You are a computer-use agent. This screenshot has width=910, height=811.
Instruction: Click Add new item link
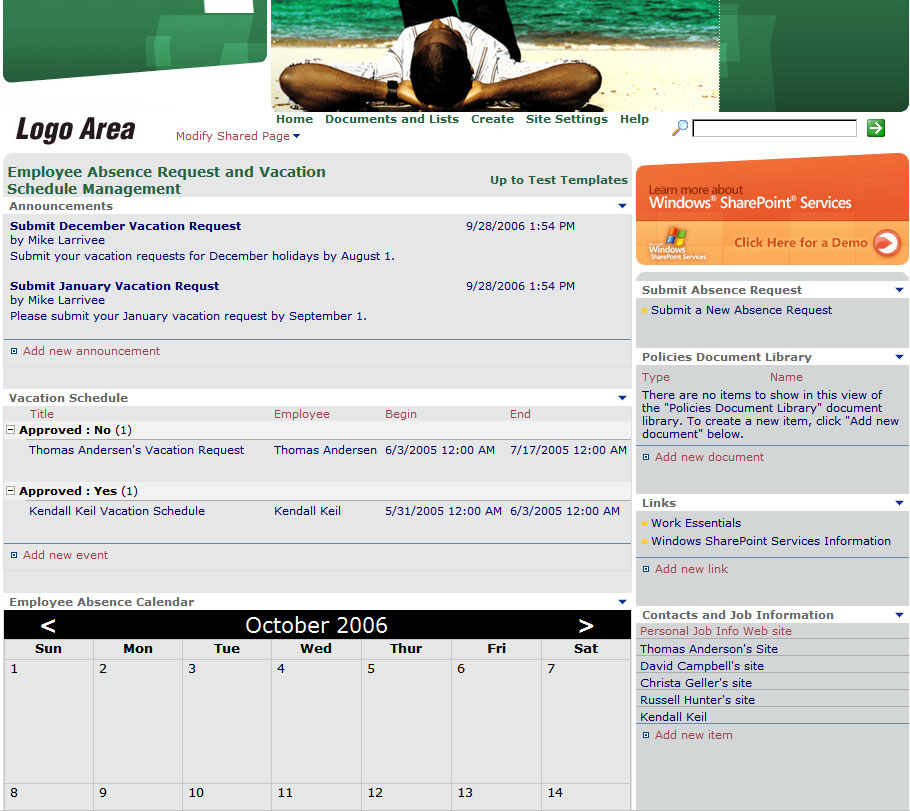point(694,736)
